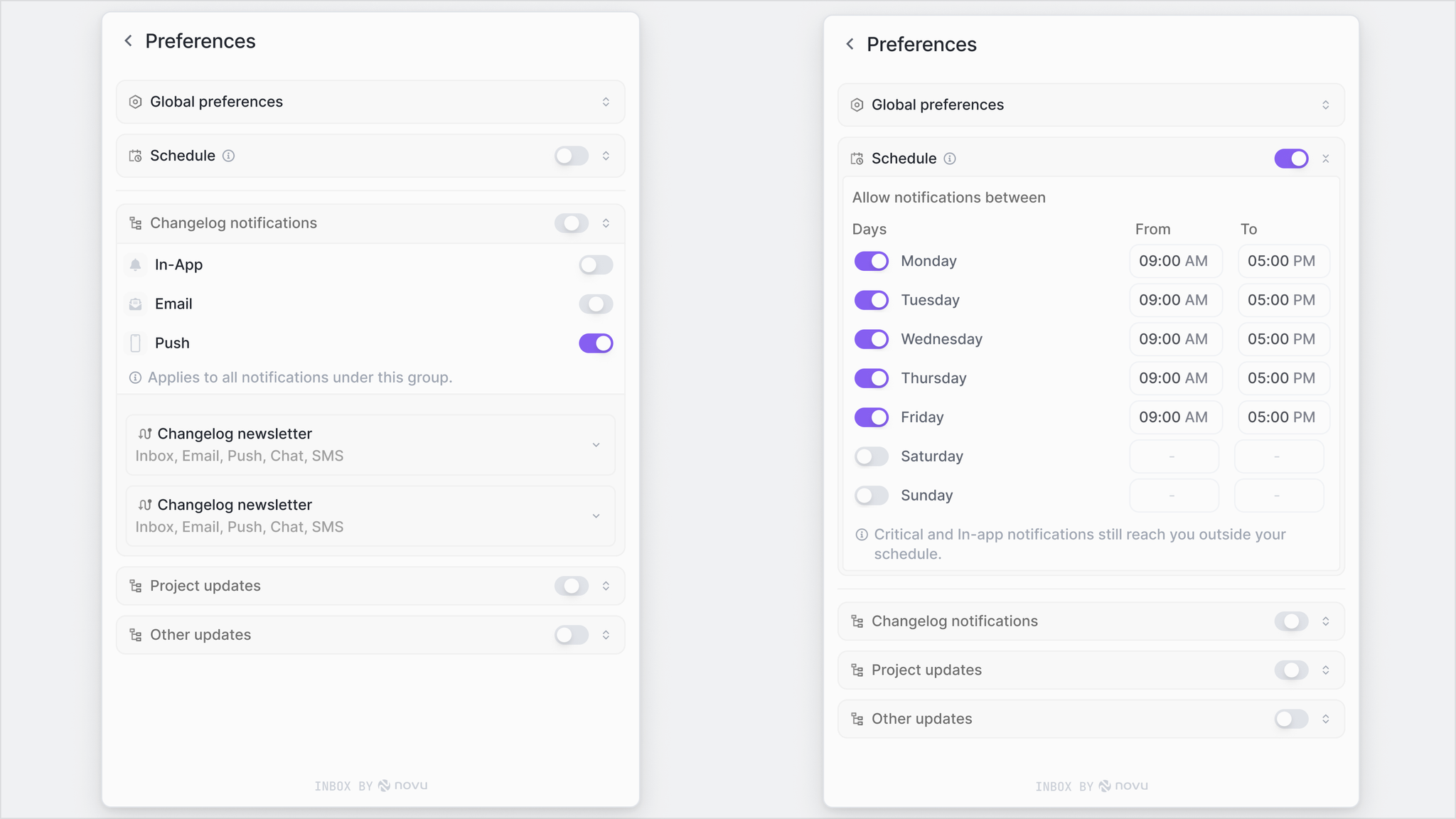This screenshot has width=1456, height=819.
Task: Disable the Push notifications toggle
Action: [596, 343]
